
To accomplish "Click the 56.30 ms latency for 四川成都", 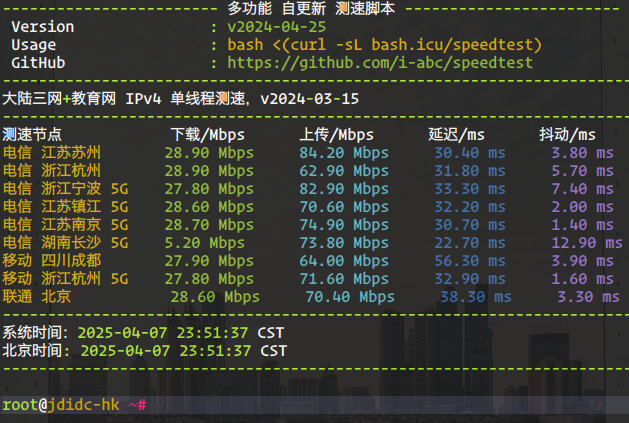I will point(470,261).
